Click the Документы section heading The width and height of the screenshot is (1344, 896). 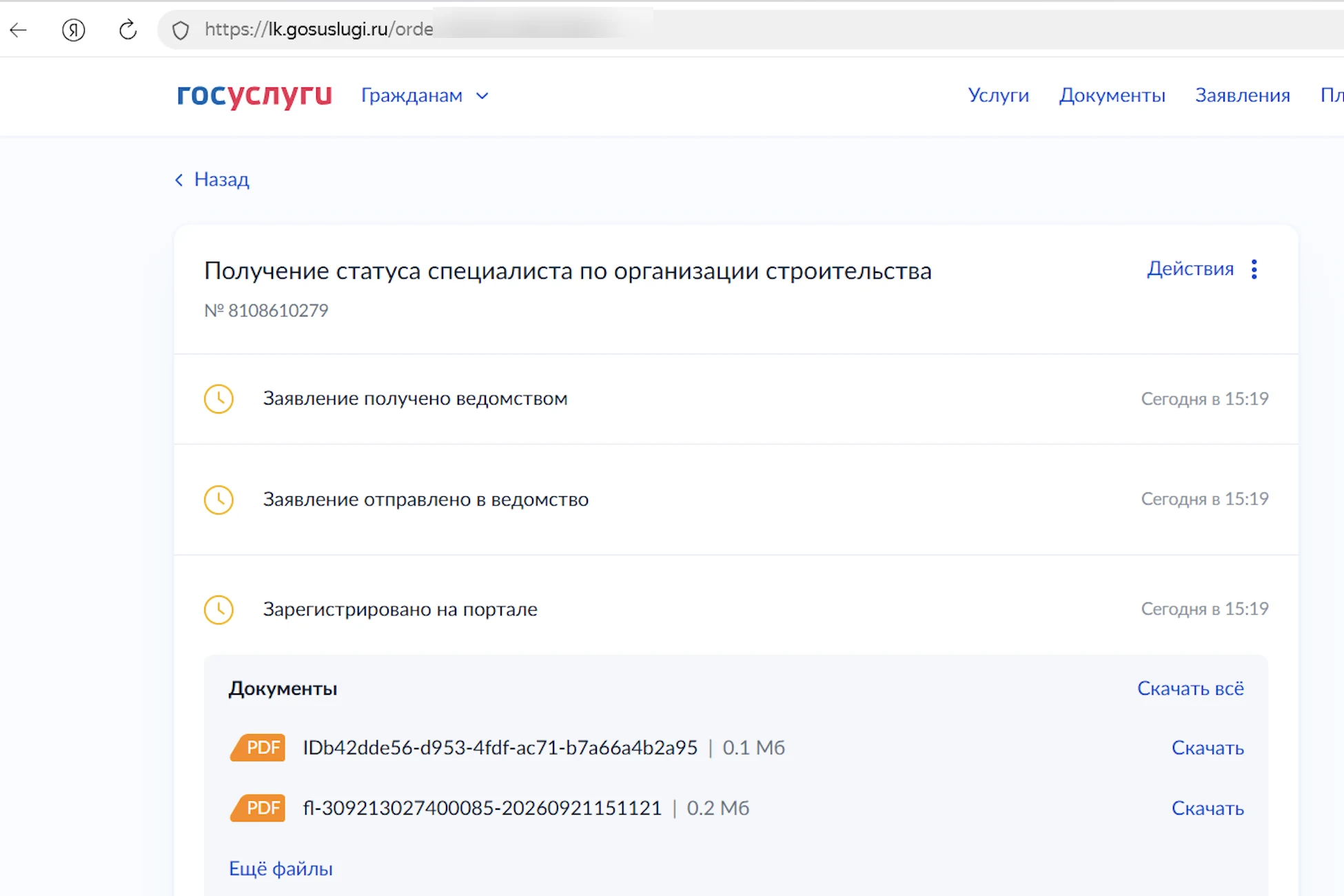click(x=283, y=689)
